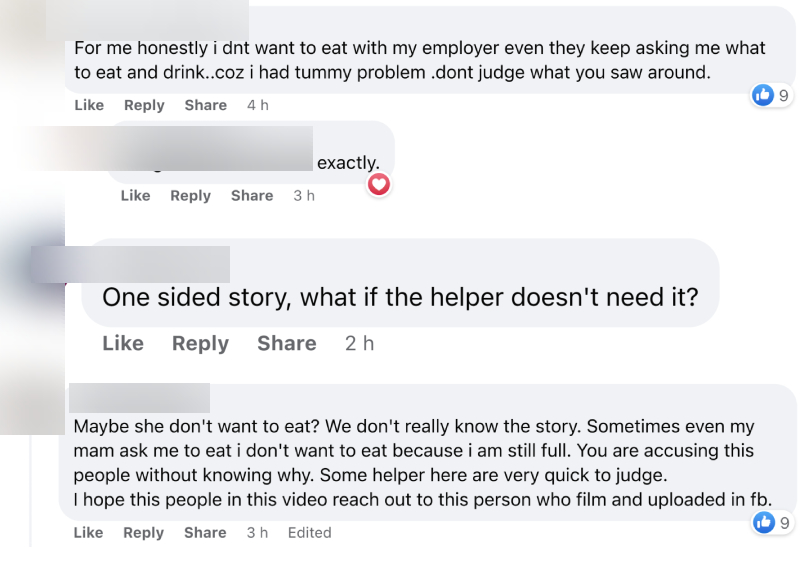800x567 pixels.
Task: Open blurred author name of 'One sided story' comment
Action: coord(130,264)
